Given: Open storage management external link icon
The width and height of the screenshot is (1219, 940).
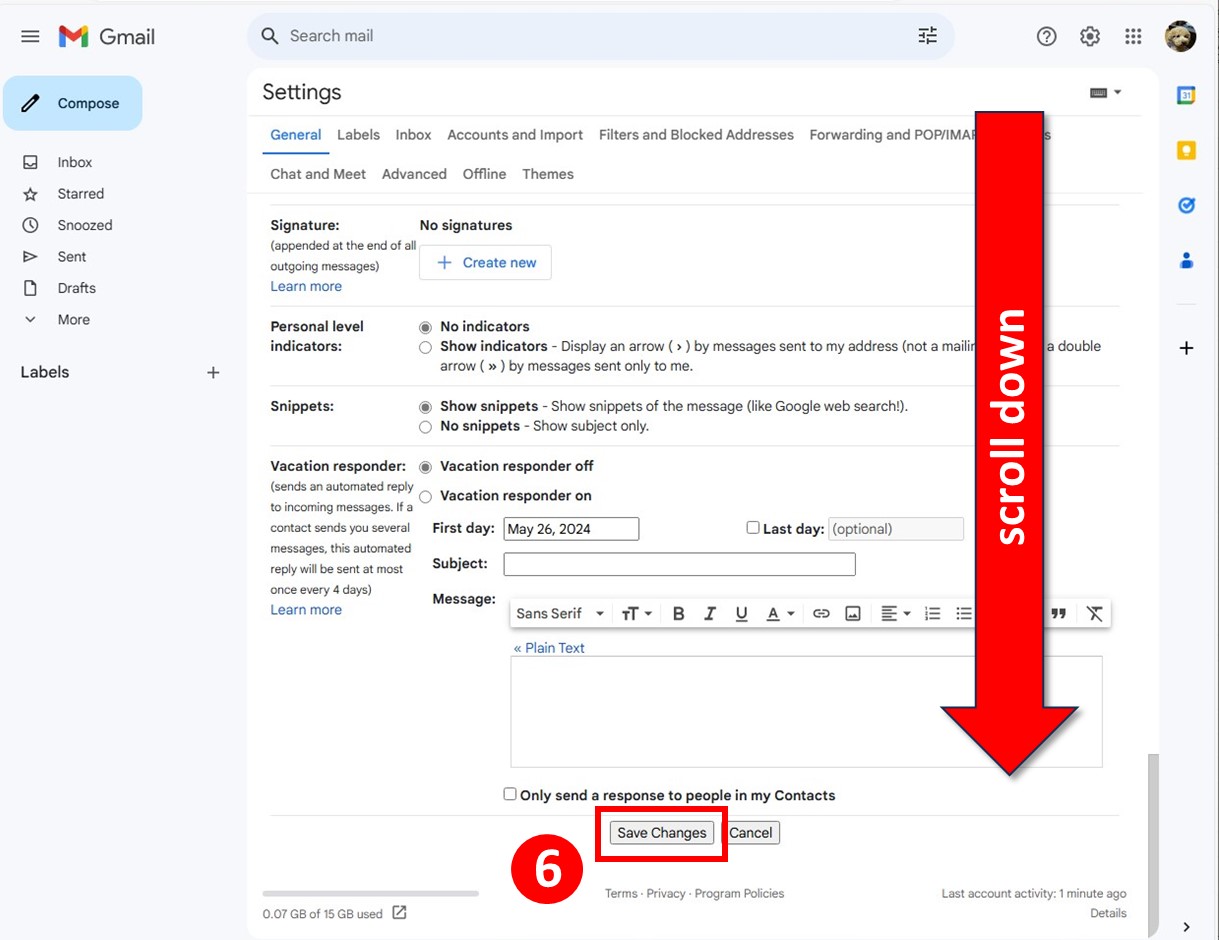Looking at the screenshot, I should pyautogui.click(x=399, y=912).
